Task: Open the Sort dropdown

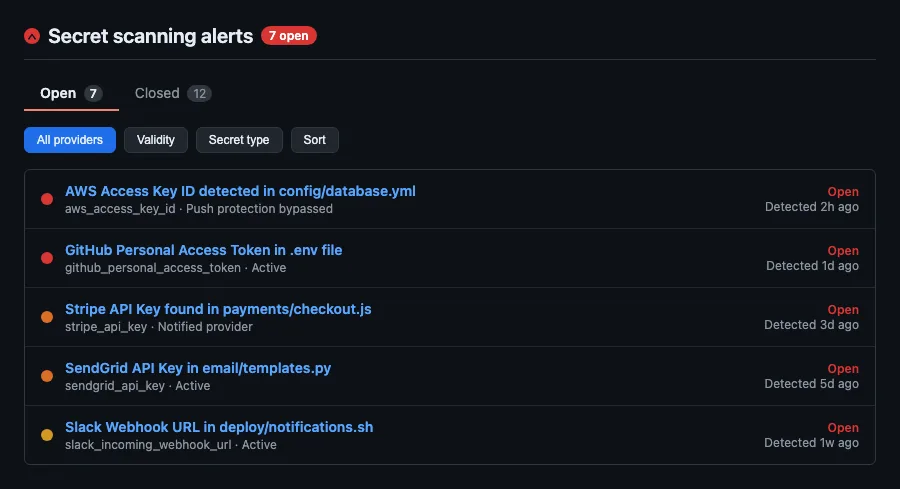Action: 315,140
